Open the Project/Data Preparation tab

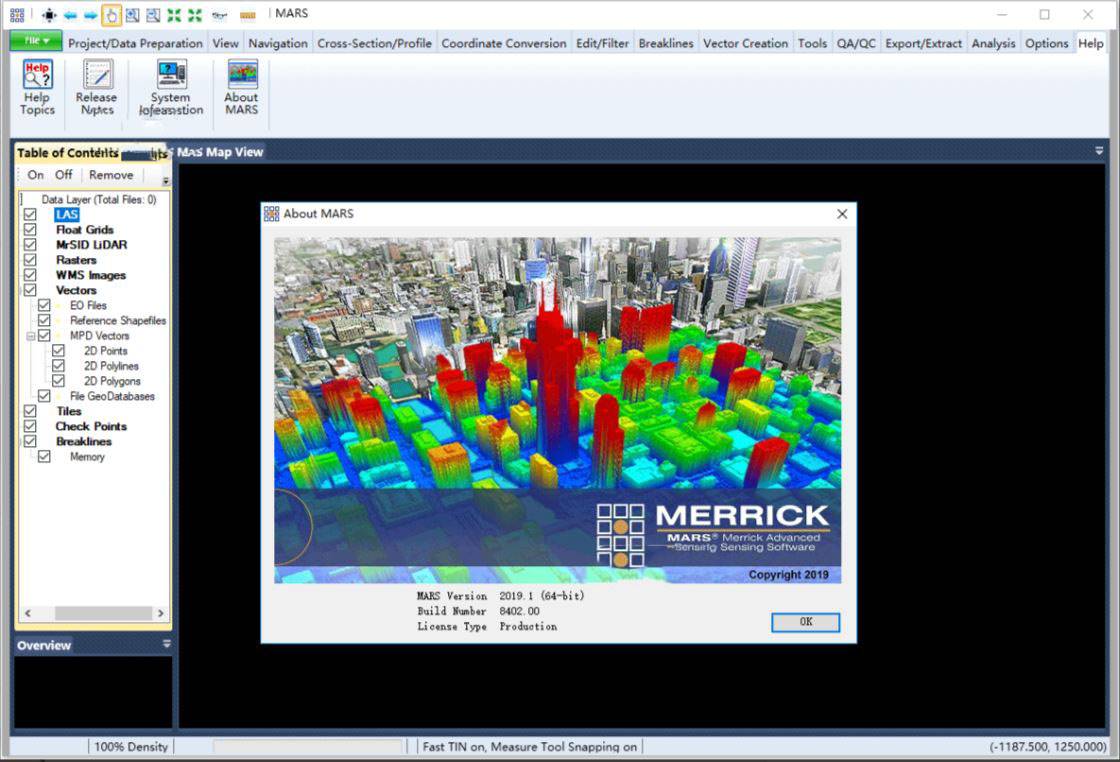(136, 44)
